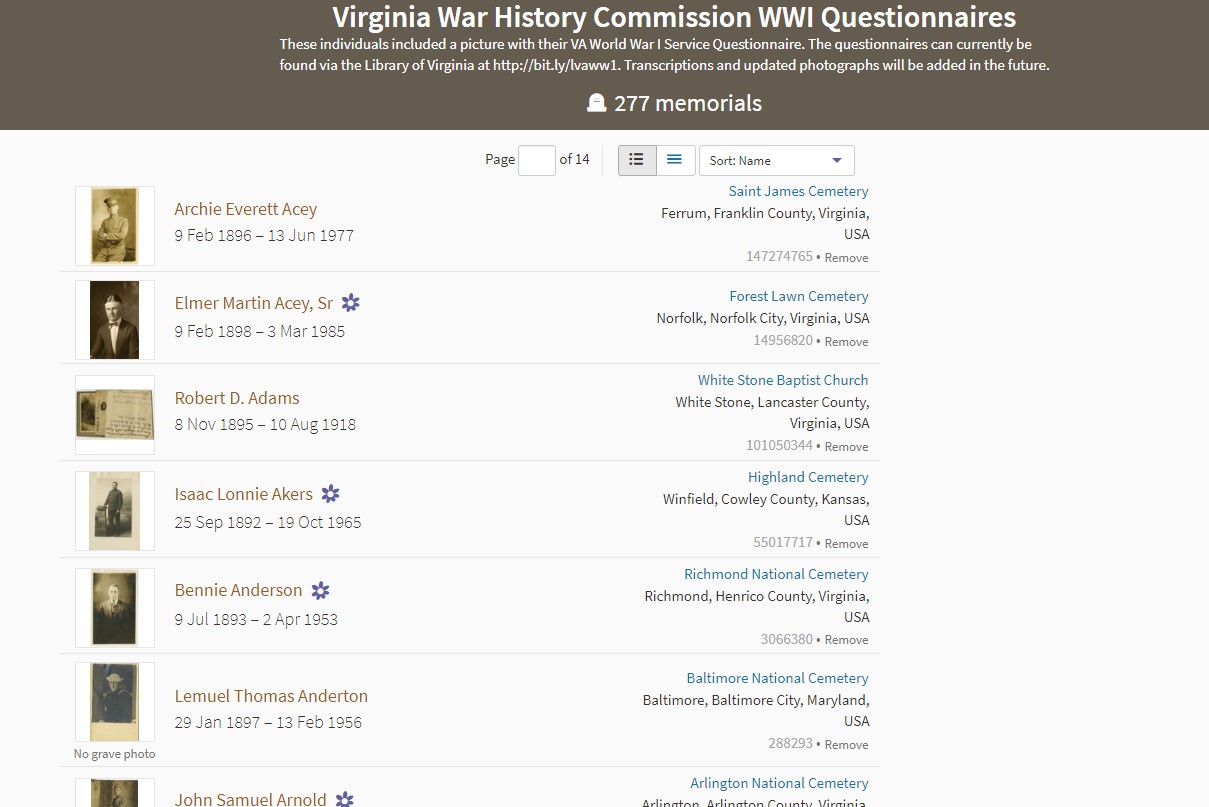Open the Archie Everett Acey memorial

(245, 209)
